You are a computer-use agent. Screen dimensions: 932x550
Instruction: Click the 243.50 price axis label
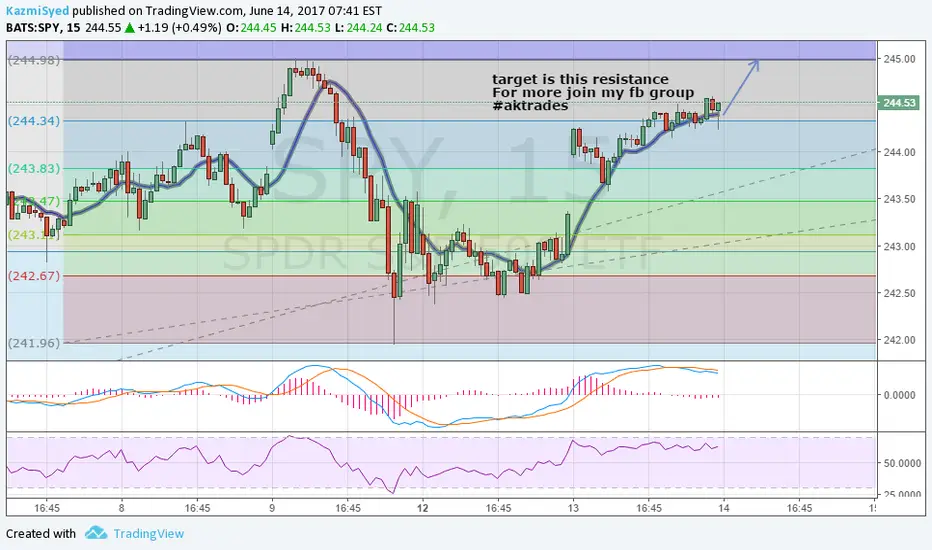click(899, 199)
